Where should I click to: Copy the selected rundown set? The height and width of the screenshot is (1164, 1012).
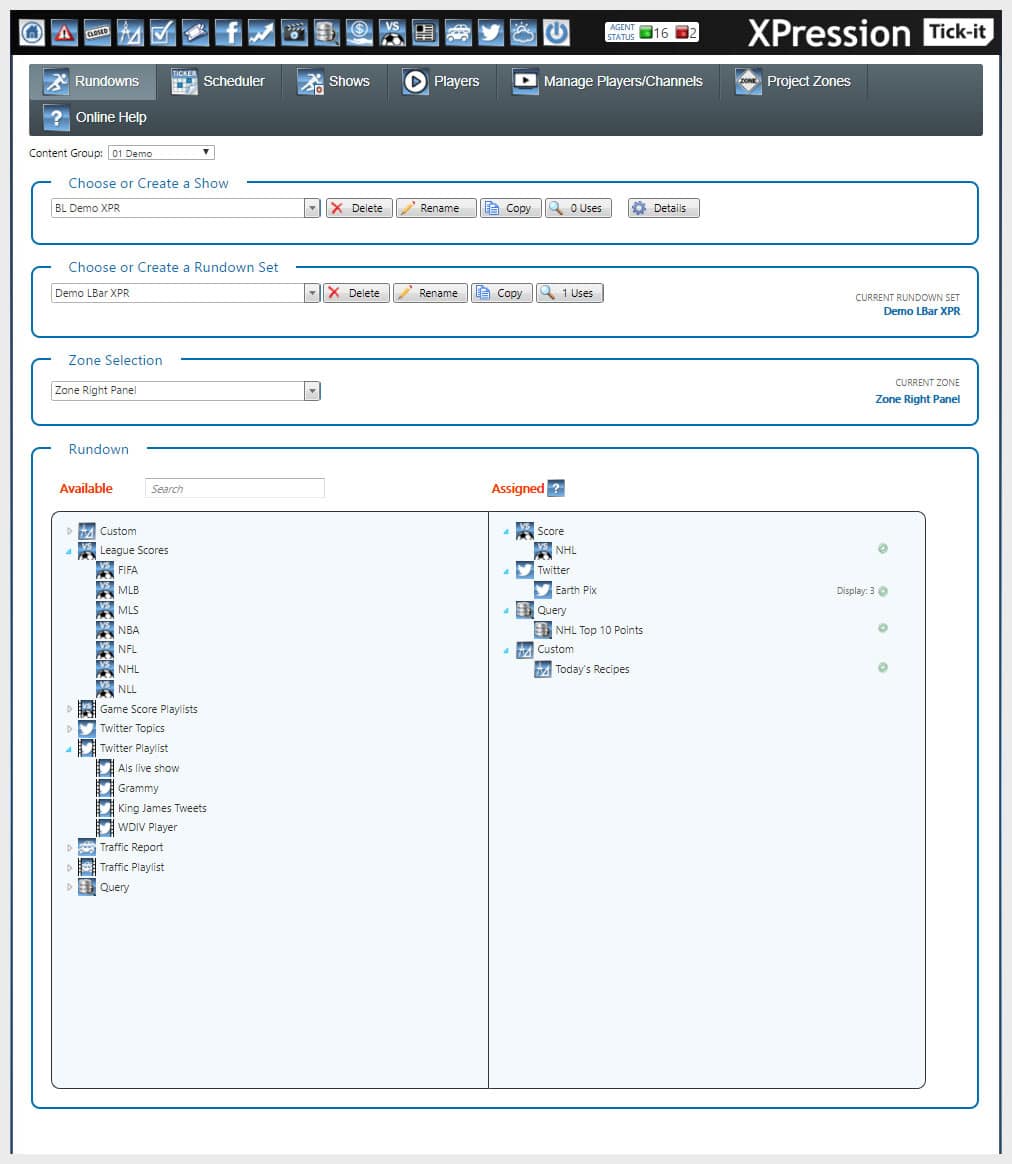pos(502,293)
